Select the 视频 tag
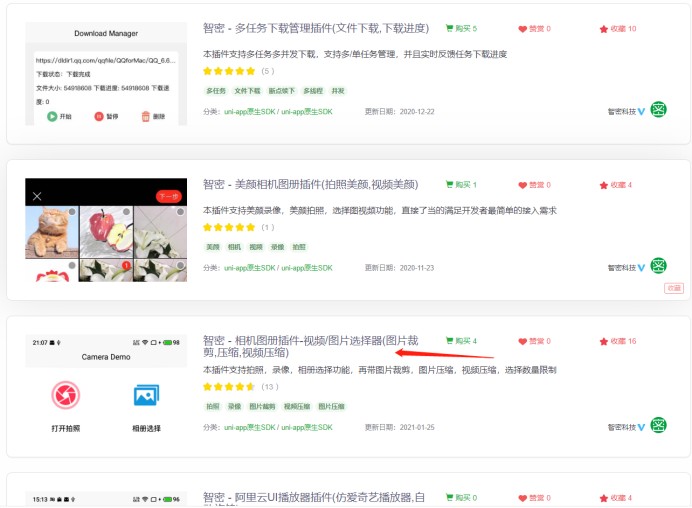Image resolution: width=692 pixels, height=508 pixels. click(x=256, y=247)
